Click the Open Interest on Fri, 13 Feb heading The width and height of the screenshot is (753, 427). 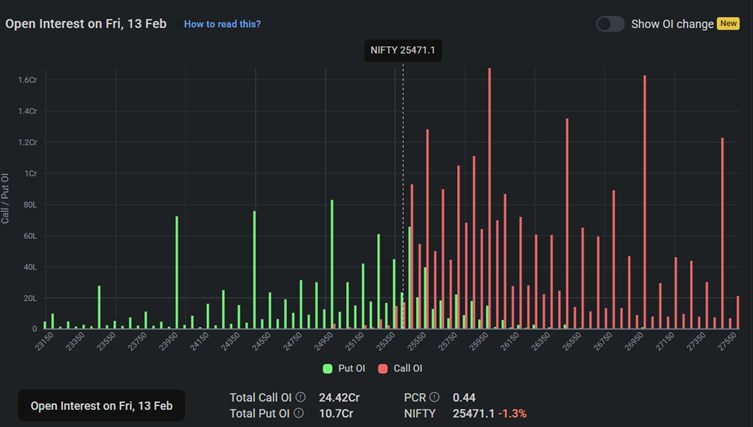point(87,23)
